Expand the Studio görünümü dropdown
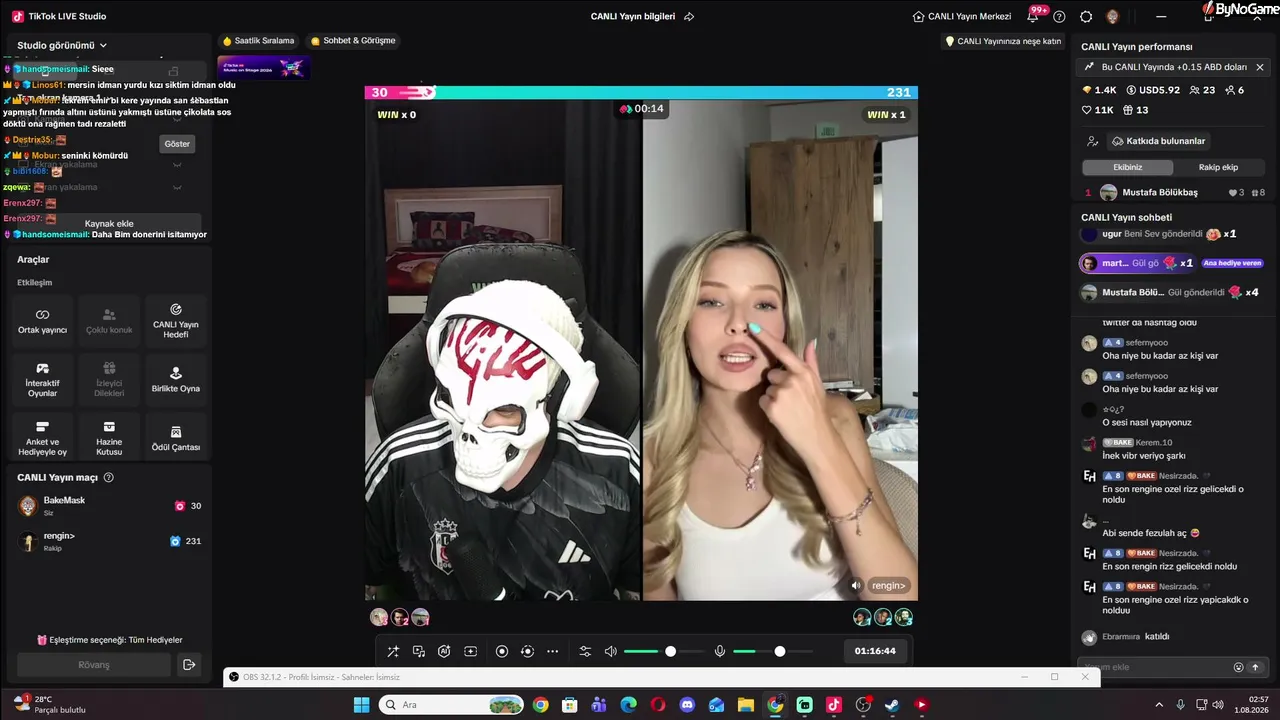 62,45
